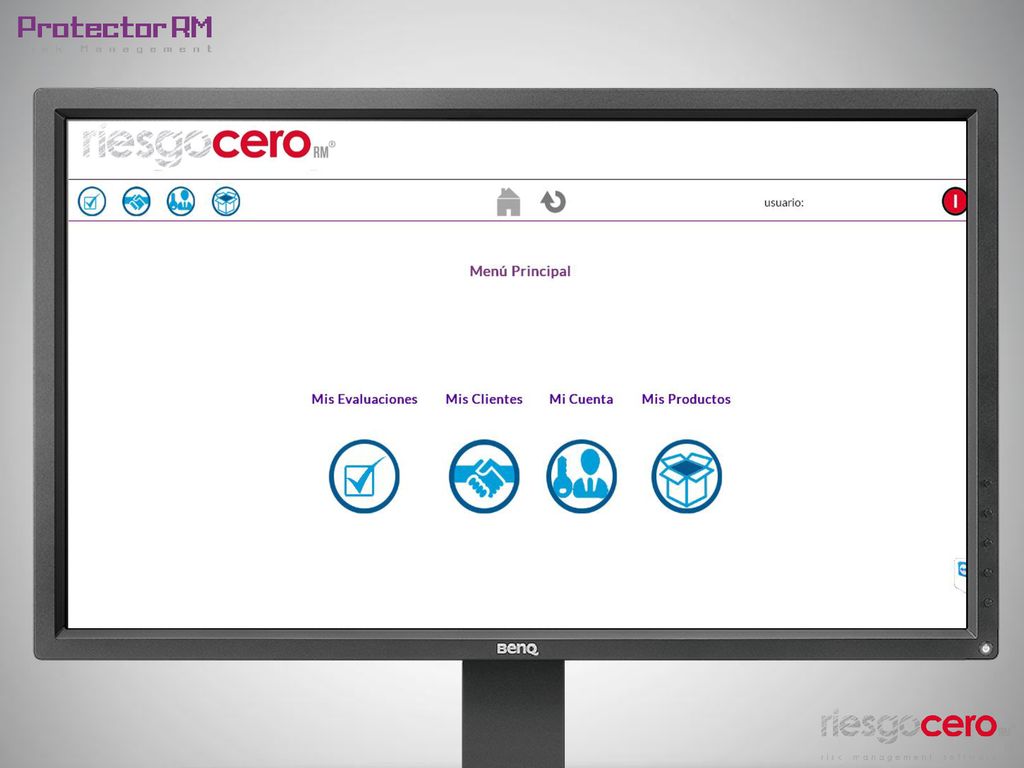Viewport: 1024px width, 768px height.
Task: Open the products box icon in toolbar
Action: coord(226,201)
